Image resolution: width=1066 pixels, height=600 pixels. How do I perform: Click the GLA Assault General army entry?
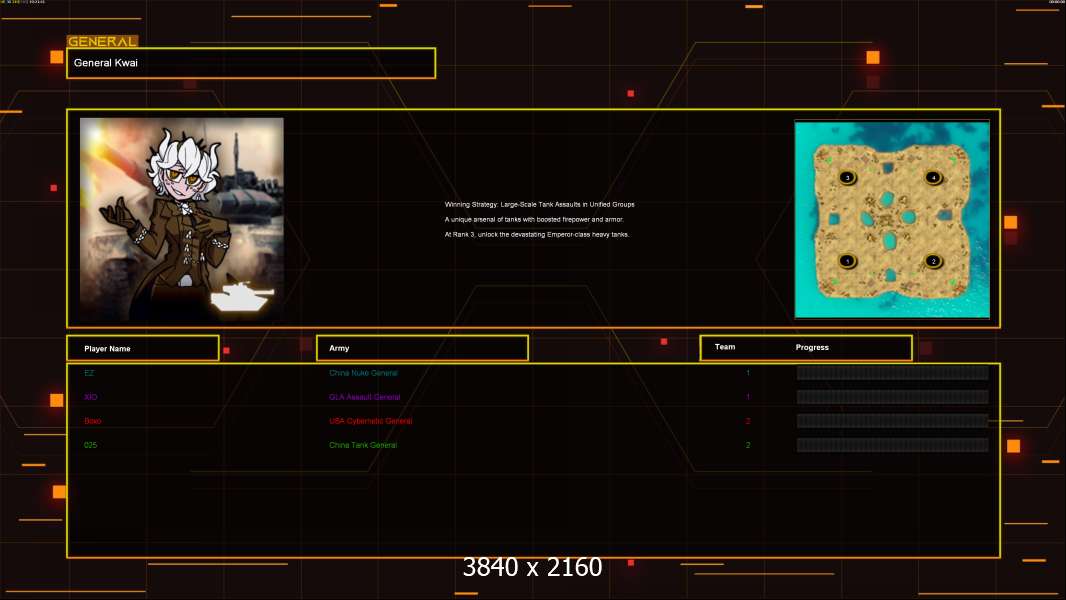click(364, 397)
